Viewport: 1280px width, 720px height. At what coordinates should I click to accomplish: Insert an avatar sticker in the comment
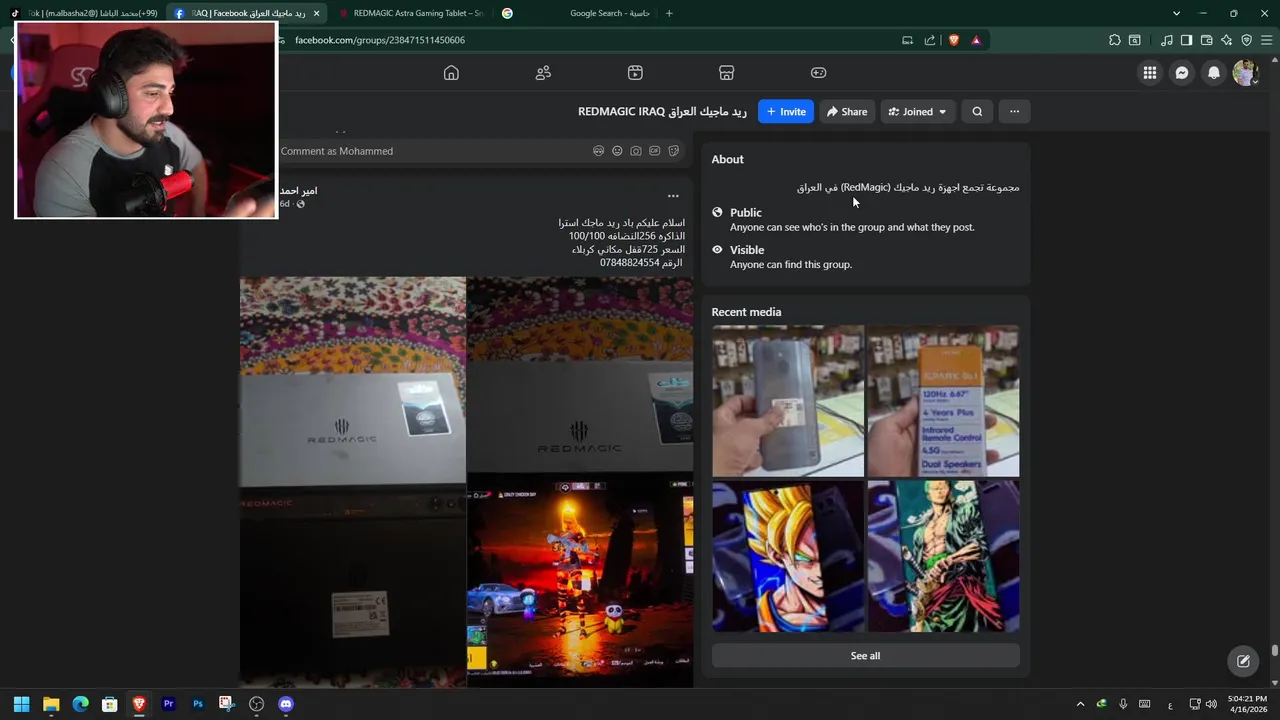[598, 151]
